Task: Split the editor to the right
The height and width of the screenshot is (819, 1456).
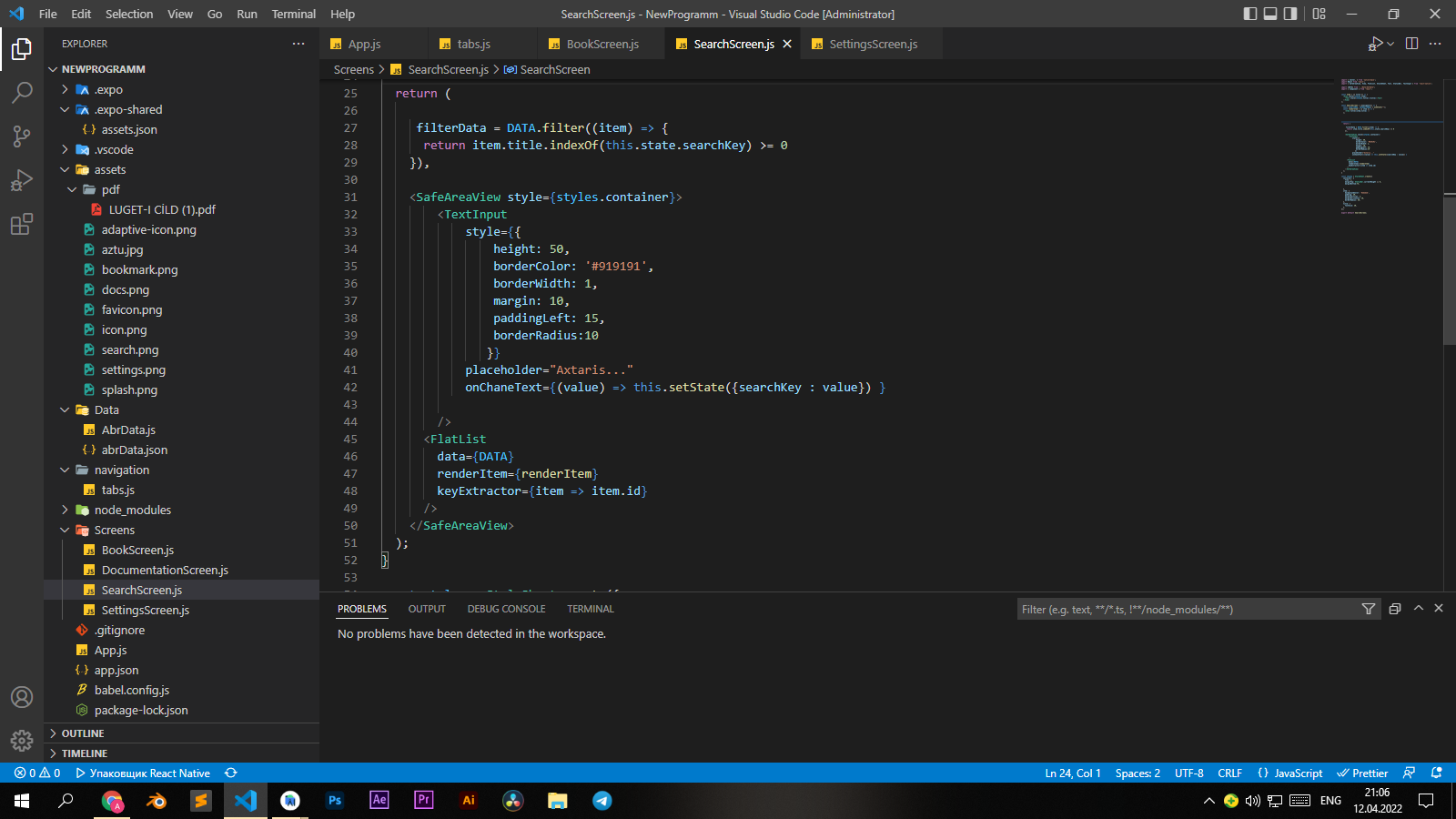Action: point(1411,44)
